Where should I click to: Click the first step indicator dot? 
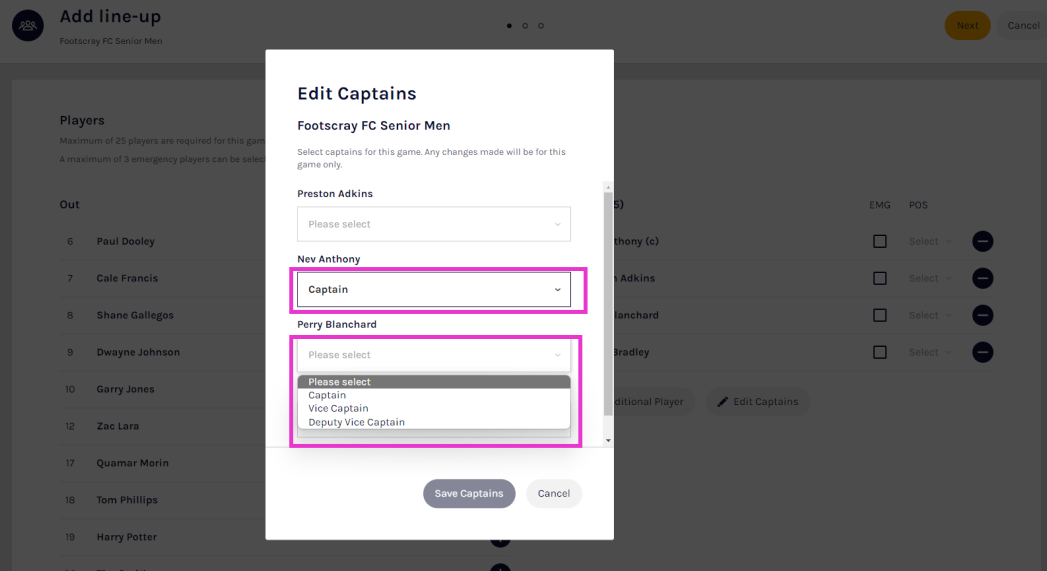509,25
